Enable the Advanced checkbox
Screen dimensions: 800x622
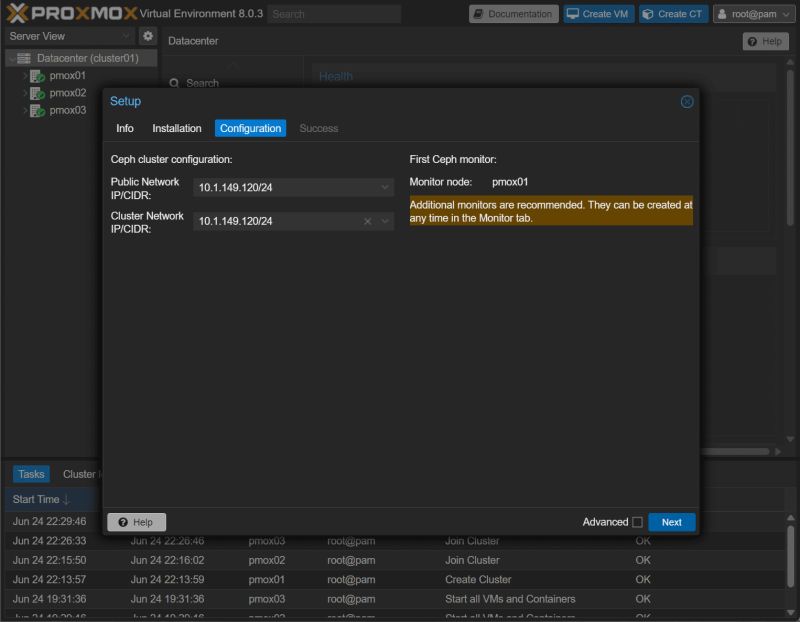[x=637, y=521]
